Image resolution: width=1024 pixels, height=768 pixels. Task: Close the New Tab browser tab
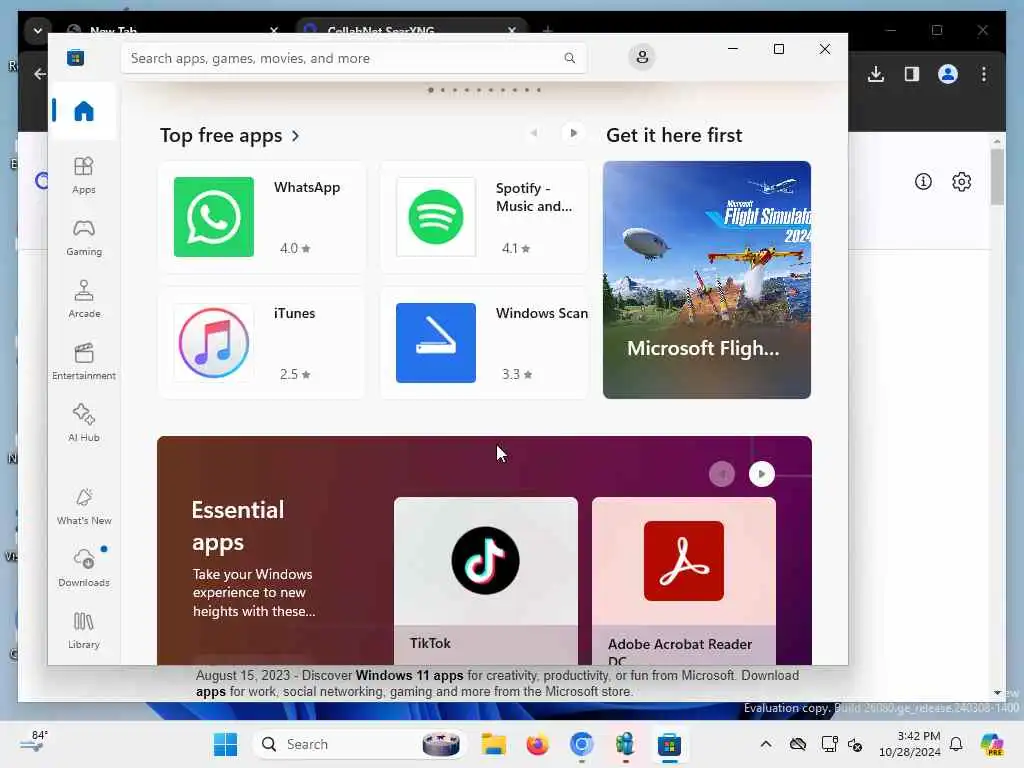[274, 30]
